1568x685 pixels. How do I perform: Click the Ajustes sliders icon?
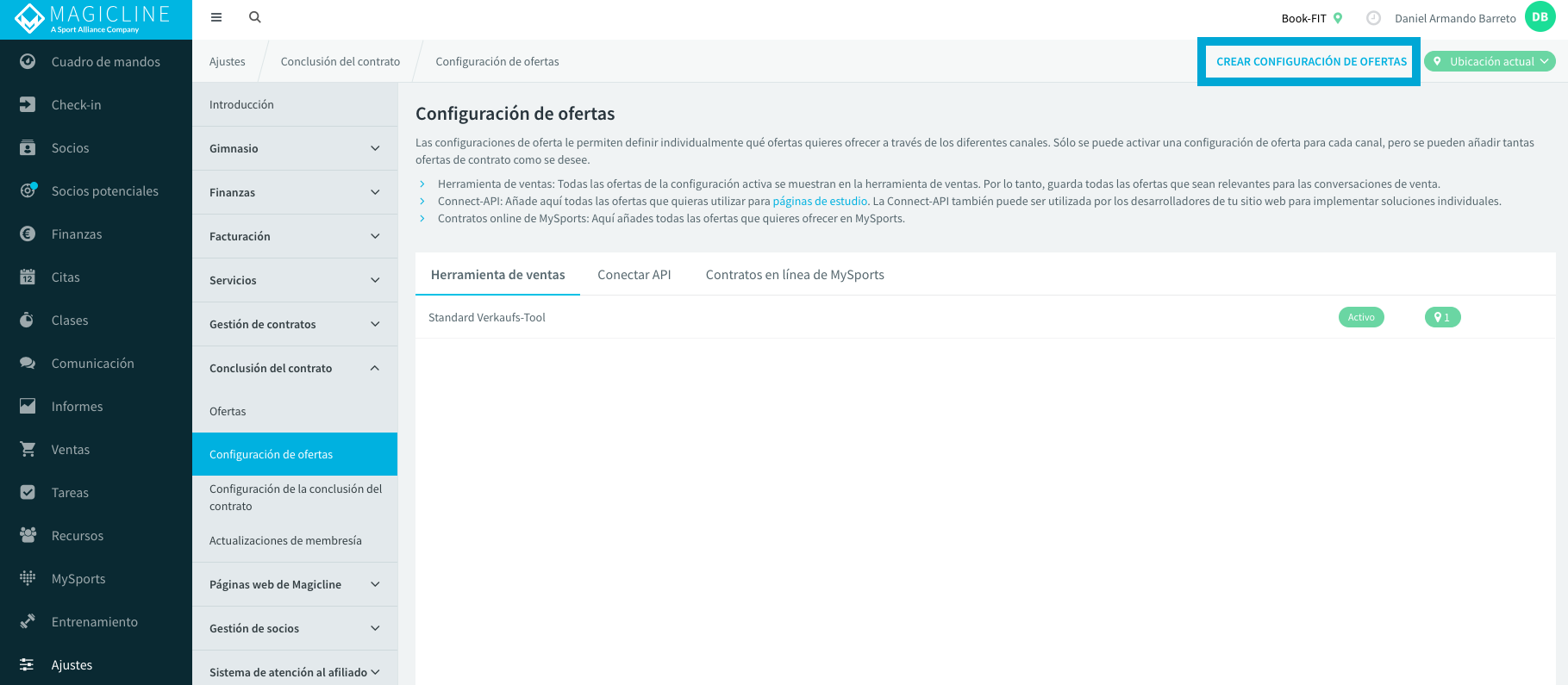click(28, 664)
